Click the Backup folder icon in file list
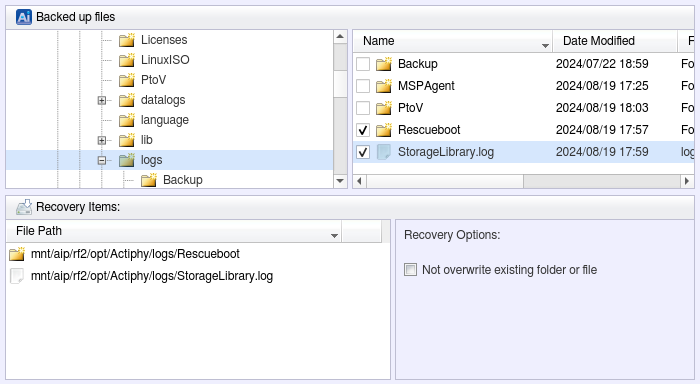The width and height of the screenshot is (700, 384). tap(383, 64)
